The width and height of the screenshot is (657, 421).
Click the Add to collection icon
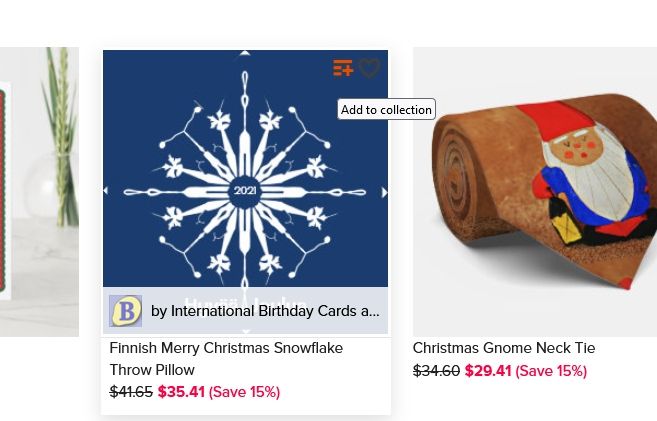tap(343, 68)
